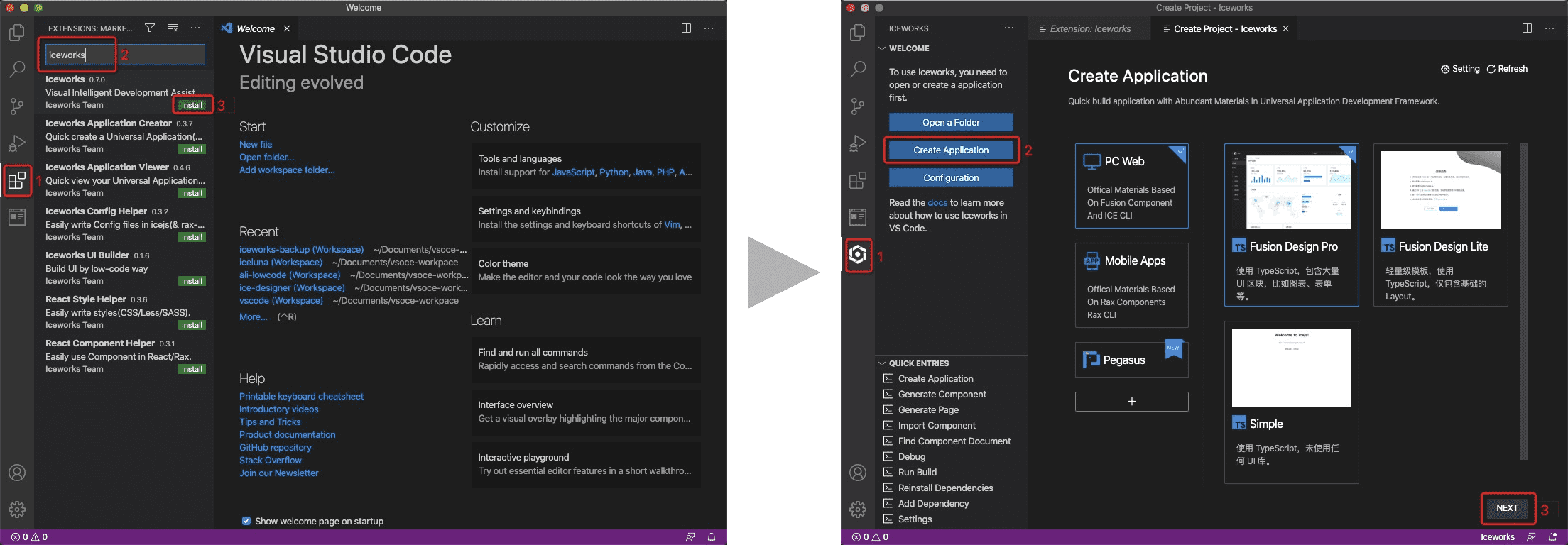Collapse the WELCOME section in Iceworks panel
The width and height of the screenshot is (1568, 545).
click(883, 48)
